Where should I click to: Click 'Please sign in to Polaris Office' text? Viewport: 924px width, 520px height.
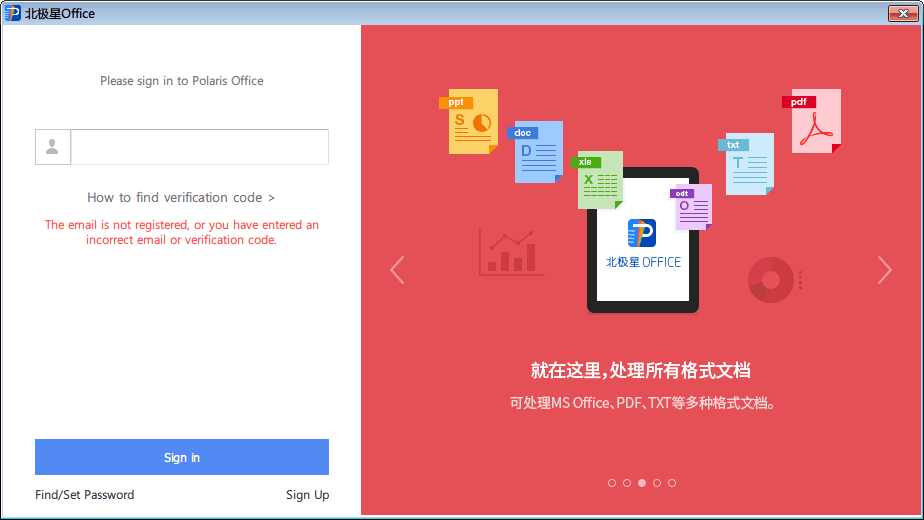coord(182,81)
